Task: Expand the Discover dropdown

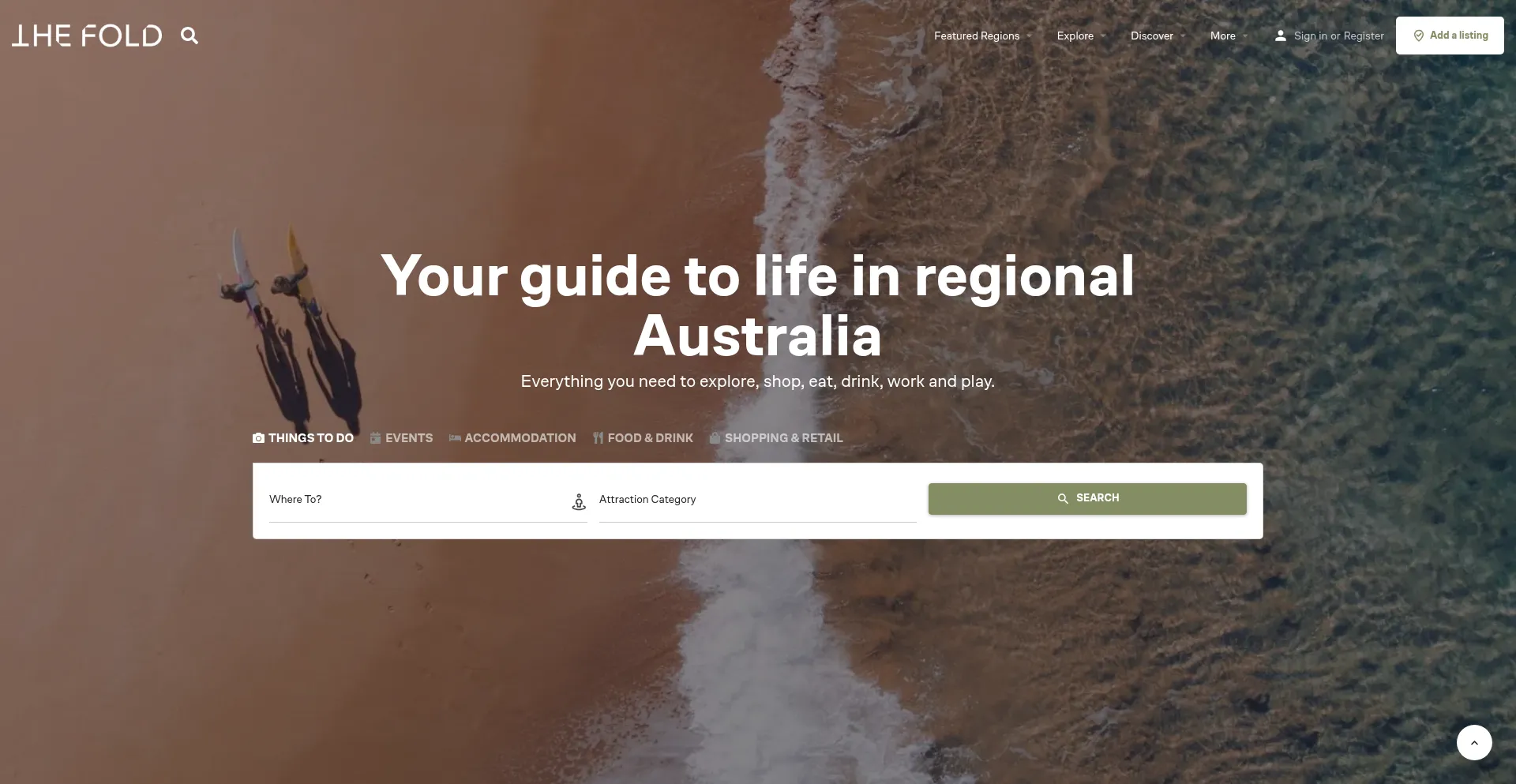Action: [1158, 36]
